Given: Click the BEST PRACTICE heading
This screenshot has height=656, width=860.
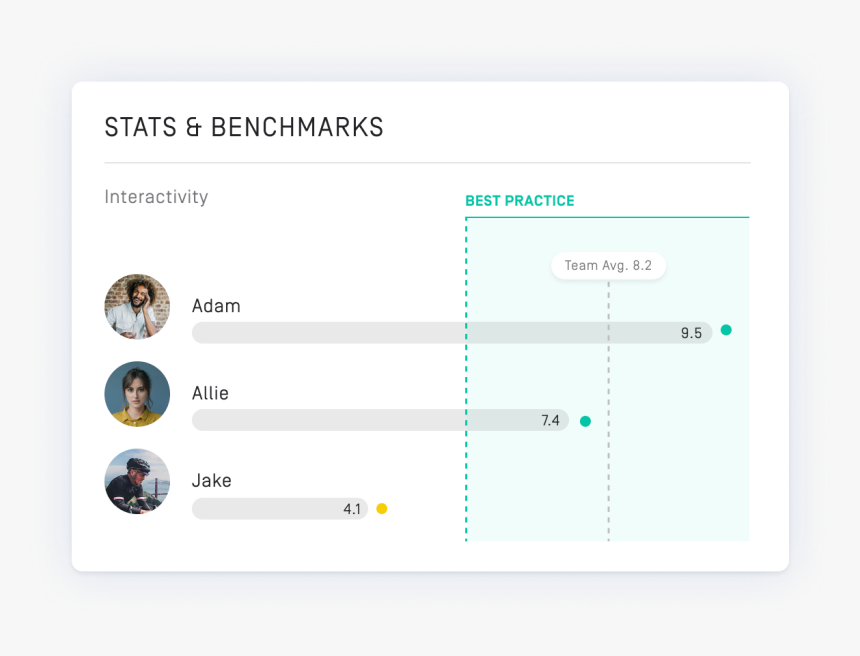Looking at the screenshot, I should point(520,201).
